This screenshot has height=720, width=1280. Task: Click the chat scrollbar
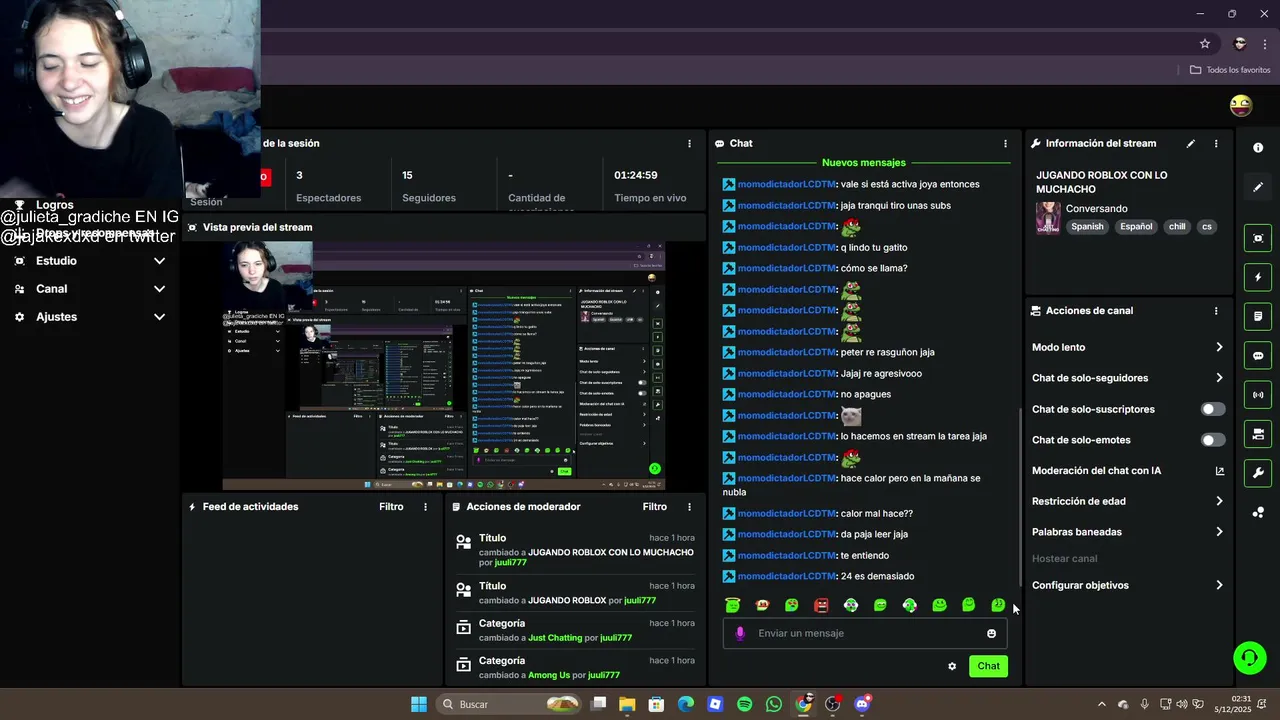point(1019,497)
